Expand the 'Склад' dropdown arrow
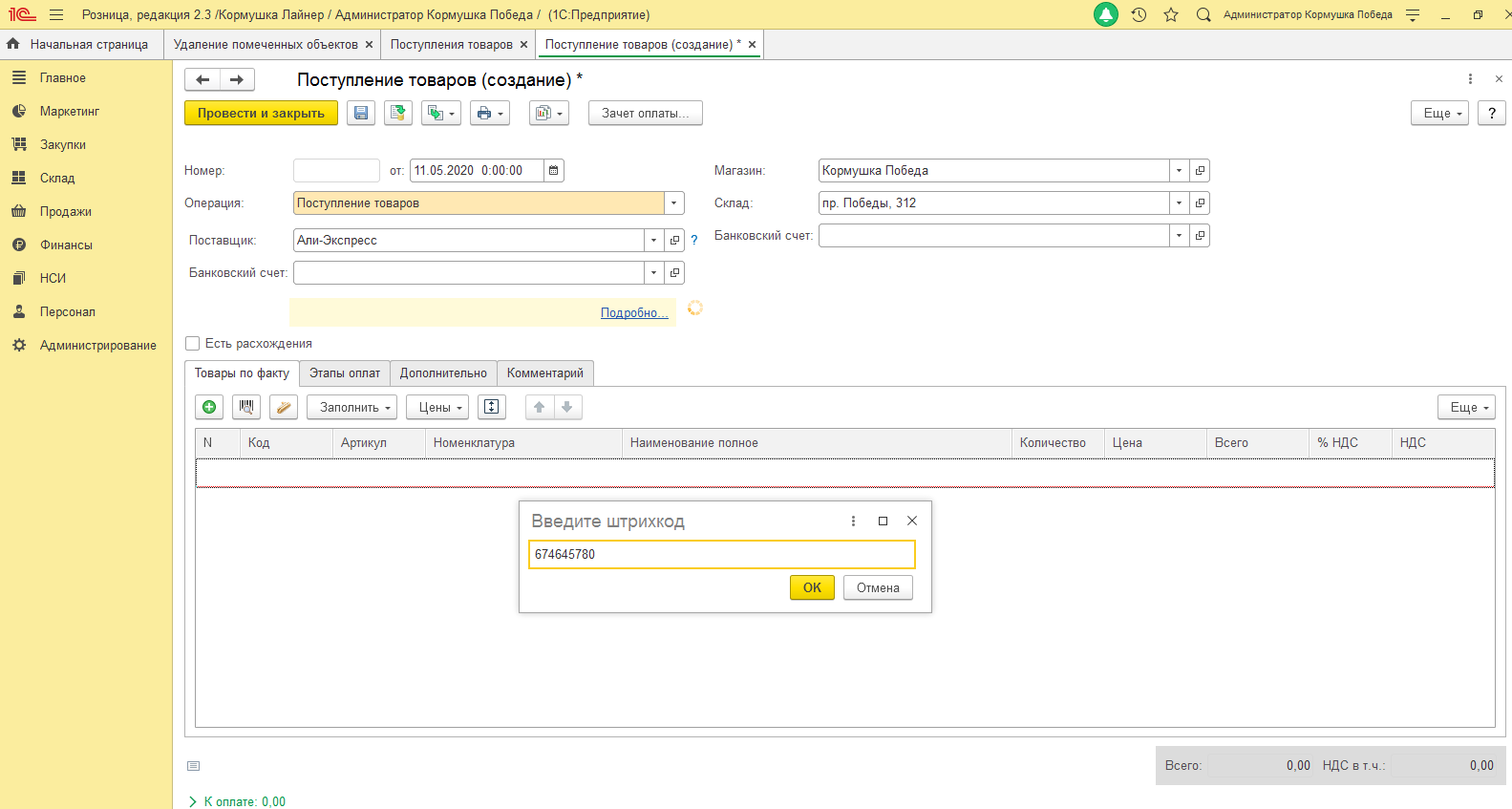Screen dimensions: 1512x809 (x=1179, y=203)
